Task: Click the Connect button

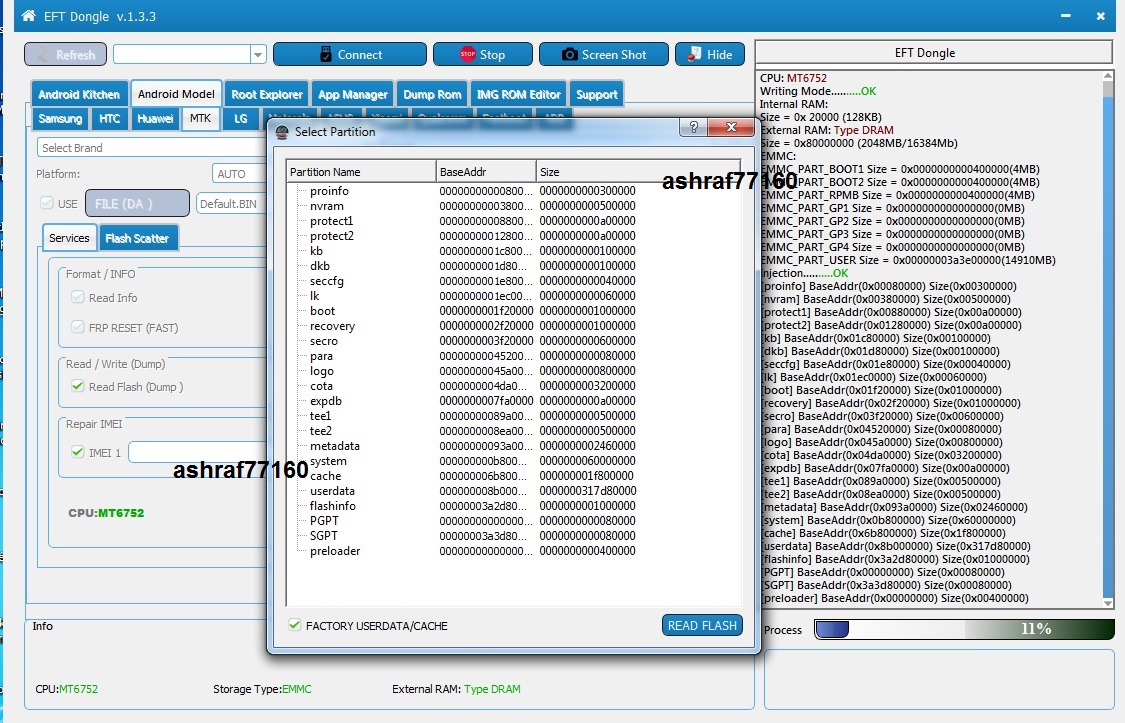Action: 350,55
